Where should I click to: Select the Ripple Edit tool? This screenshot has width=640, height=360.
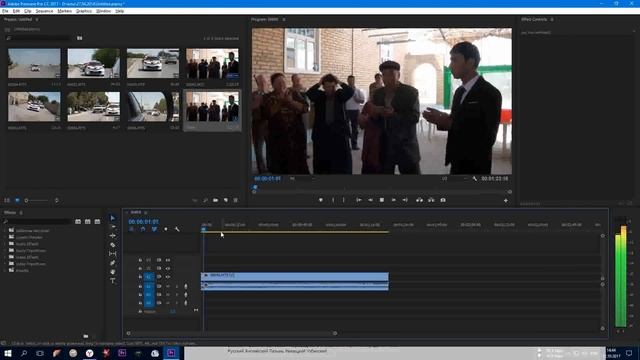coord(113,236)
